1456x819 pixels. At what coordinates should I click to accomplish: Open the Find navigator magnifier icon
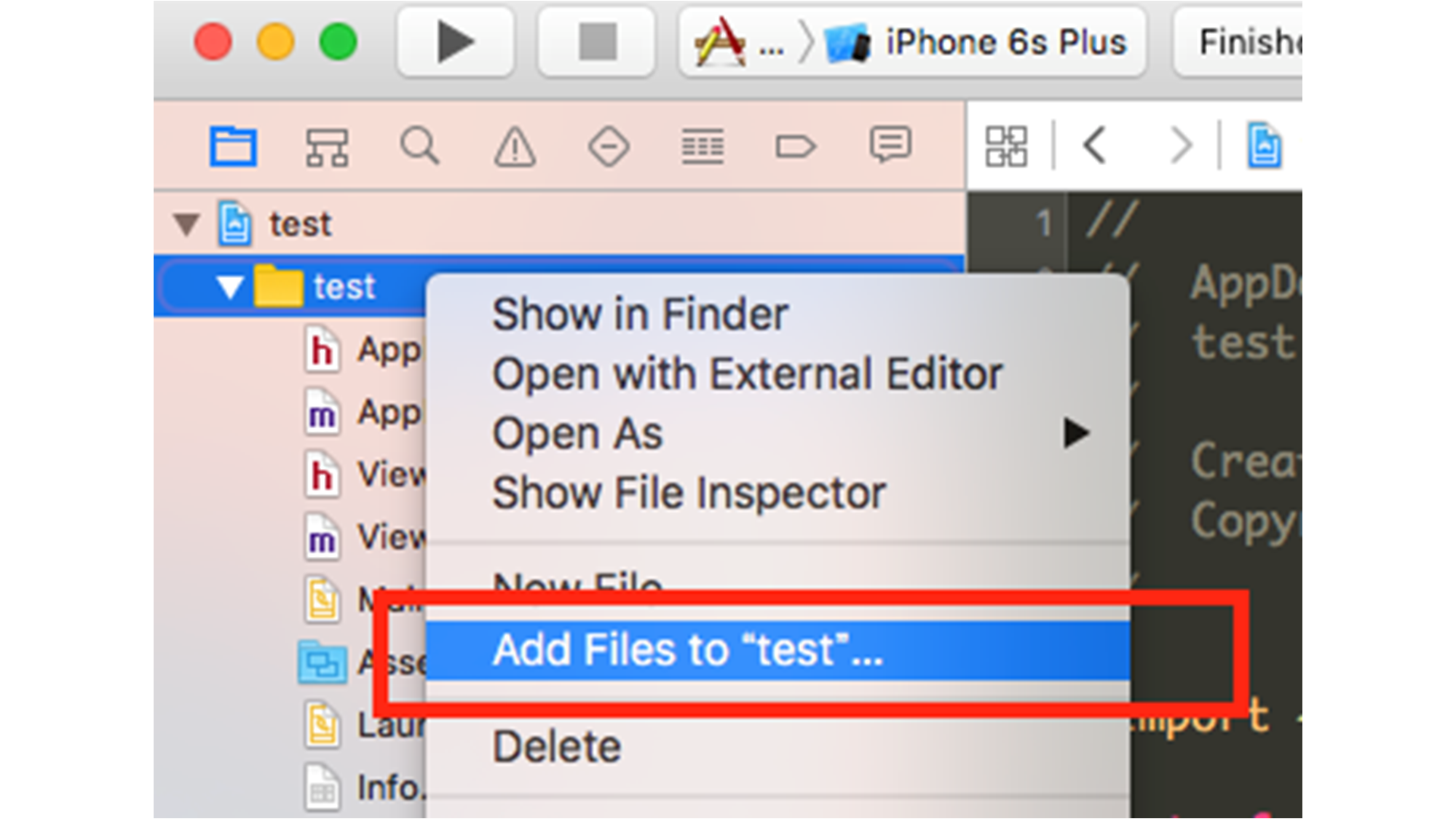point(420,146)
